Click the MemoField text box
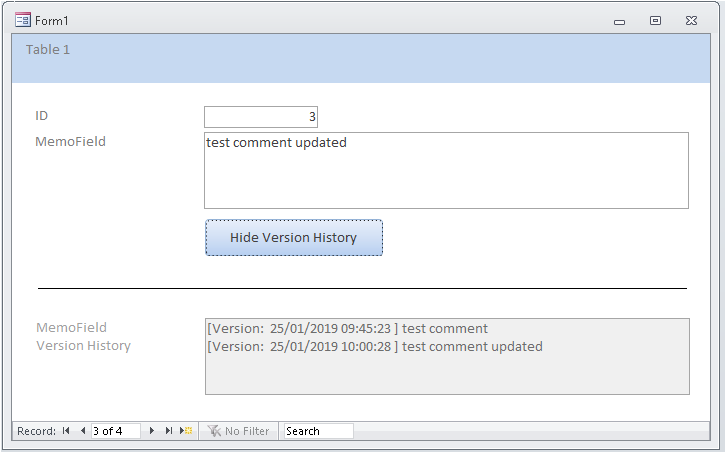The height and width of the screenshot is (453, 726). [x=446, y=170]
